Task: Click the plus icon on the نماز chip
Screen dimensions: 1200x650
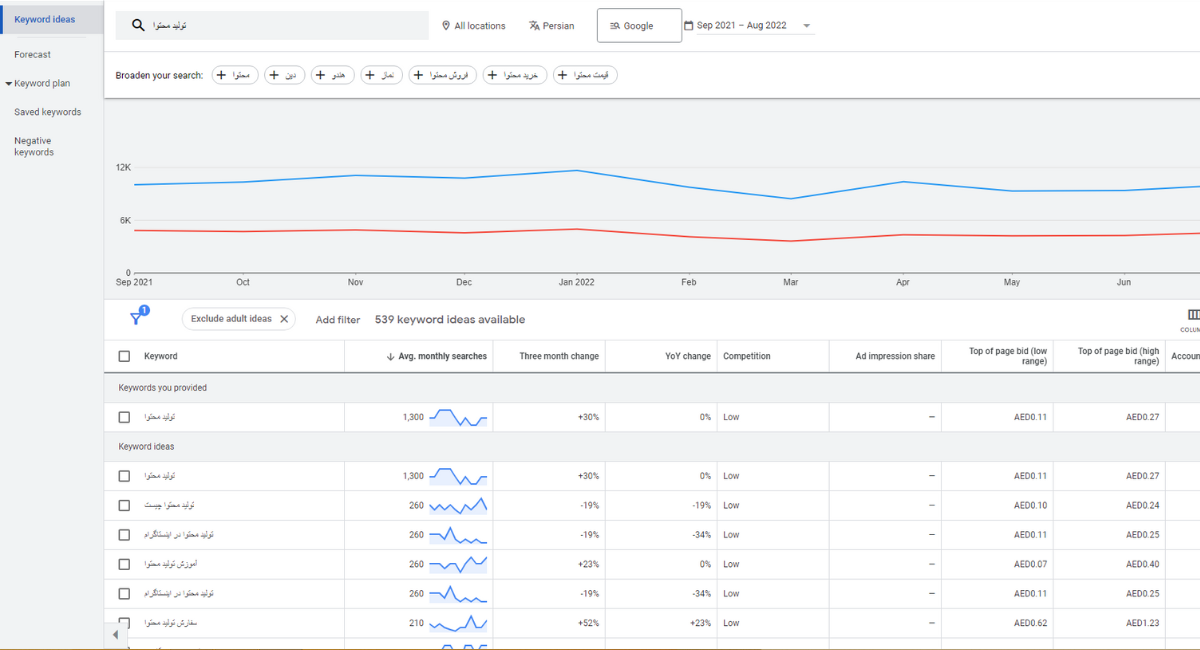Action: 370,75
